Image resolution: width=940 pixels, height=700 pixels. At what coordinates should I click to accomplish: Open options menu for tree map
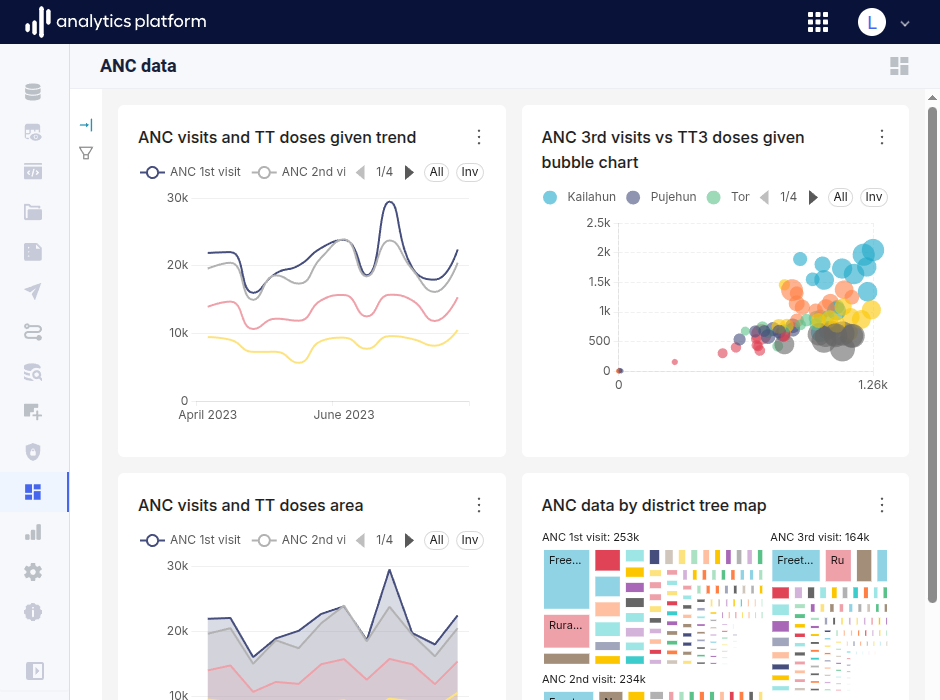tap(881, 505)
